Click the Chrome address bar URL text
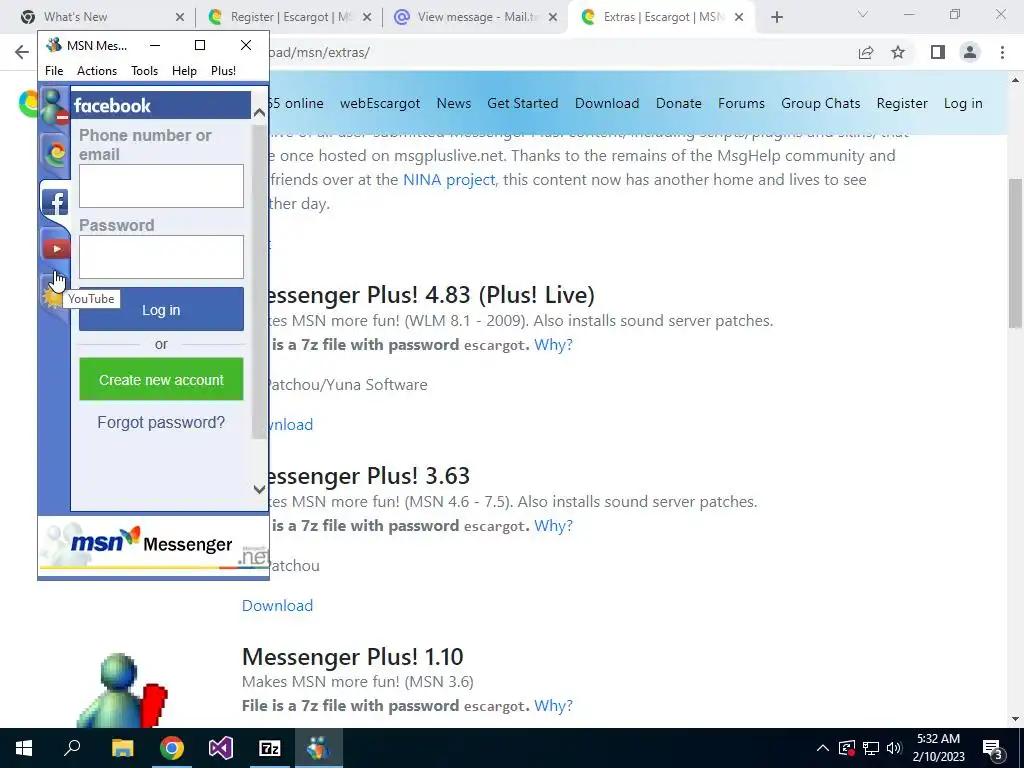Image resolution: width=1024 pixels, height=768 pixels. tap(320, 52)
